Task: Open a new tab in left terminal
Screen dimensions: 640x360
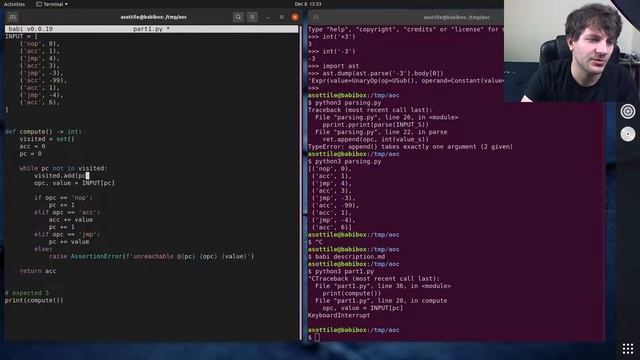Action: (13, 17)
